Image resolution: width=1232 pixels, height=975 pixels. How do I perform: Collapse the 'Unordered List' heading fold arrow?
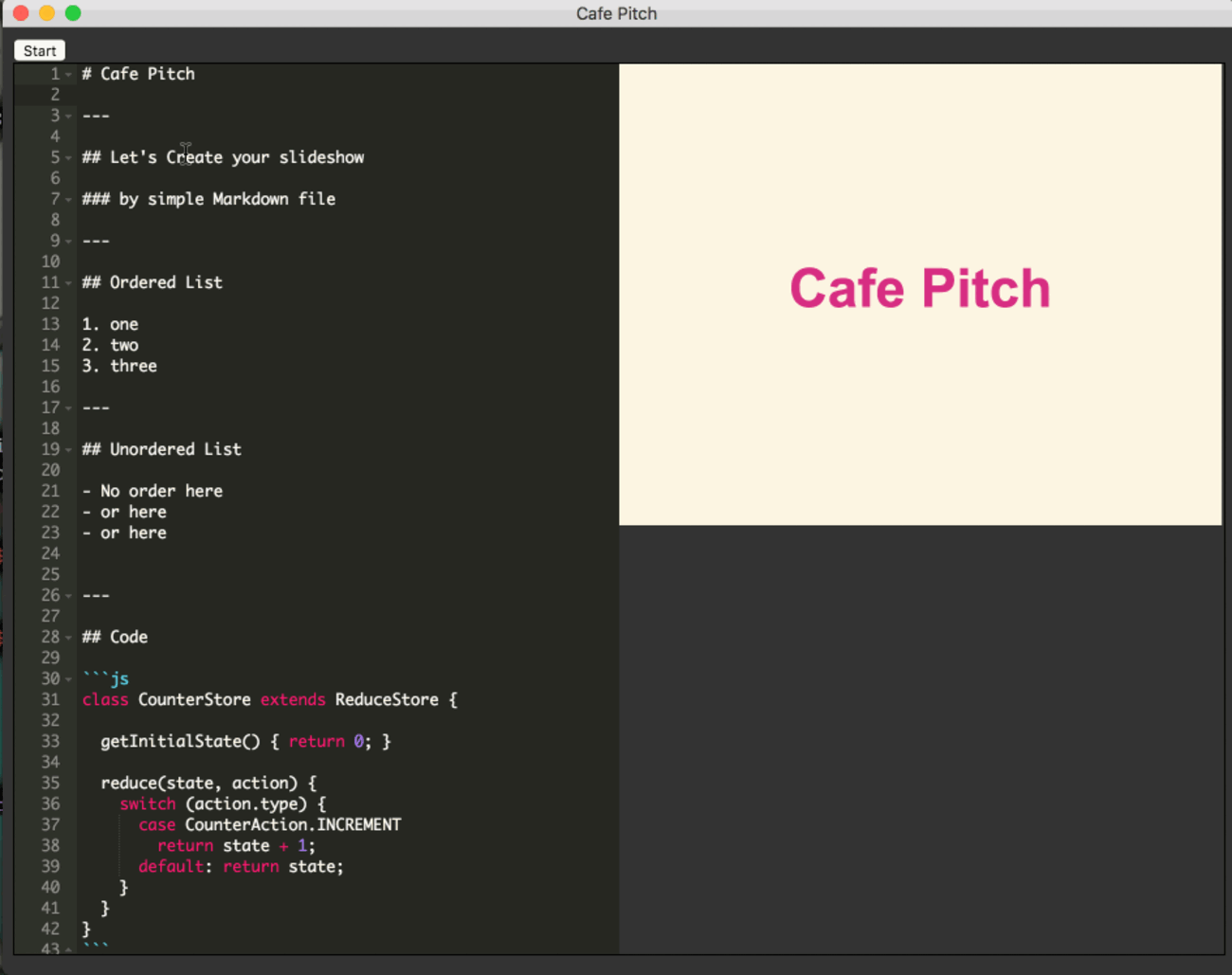69,450
